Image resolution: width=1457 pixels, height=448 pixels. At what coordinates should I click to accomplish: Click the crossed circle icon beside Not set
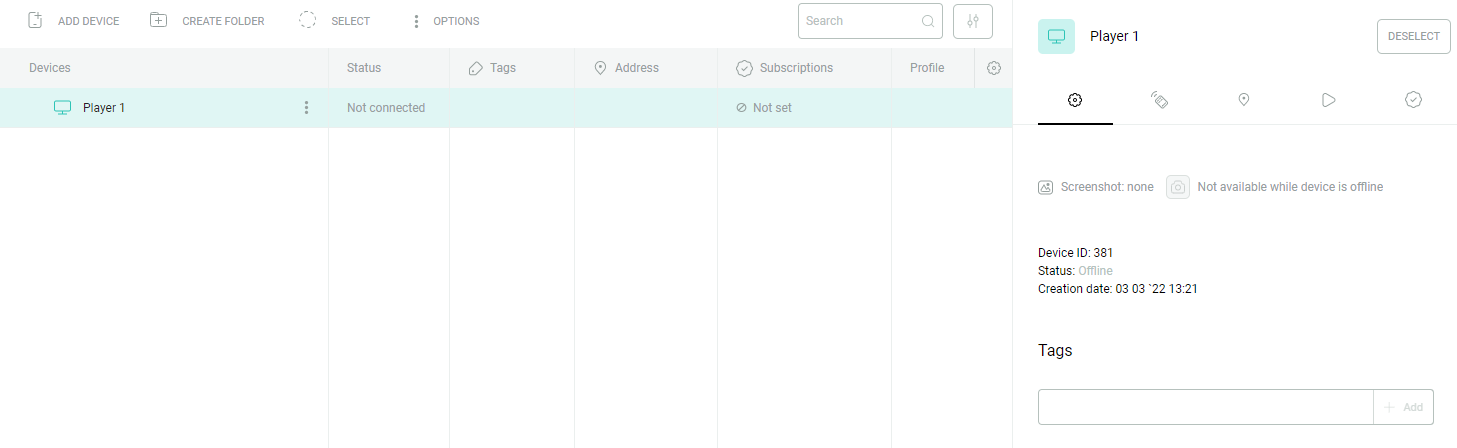(x=741, y=108)
